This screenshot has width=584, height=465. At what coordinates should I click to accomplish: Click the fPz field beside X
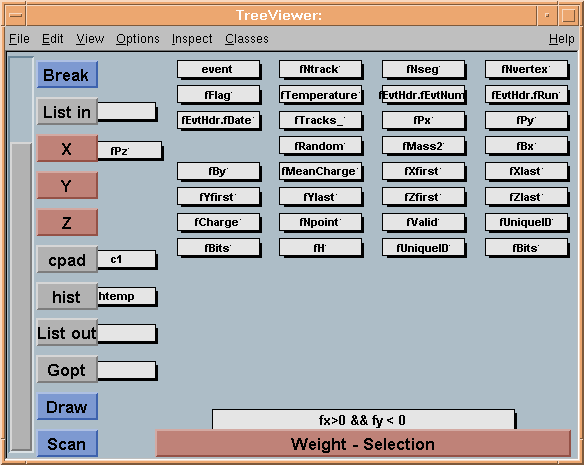130,151
